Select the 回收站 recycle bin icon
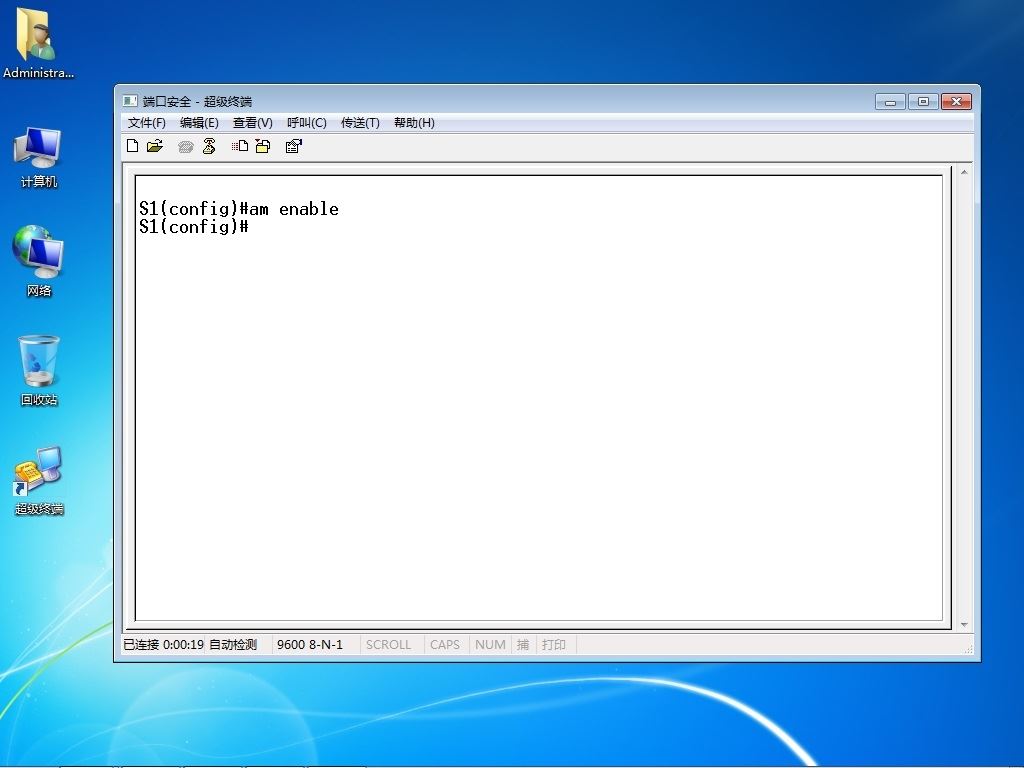This screenshot has width=1024, height=768. click(39, 370)
